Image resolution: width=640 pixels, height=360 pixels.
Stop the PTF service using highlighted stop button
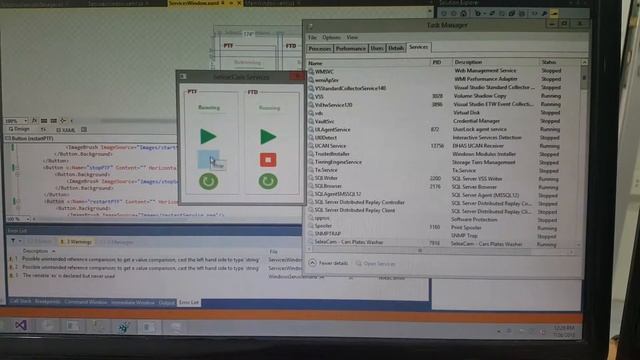[x=208, y=159]
